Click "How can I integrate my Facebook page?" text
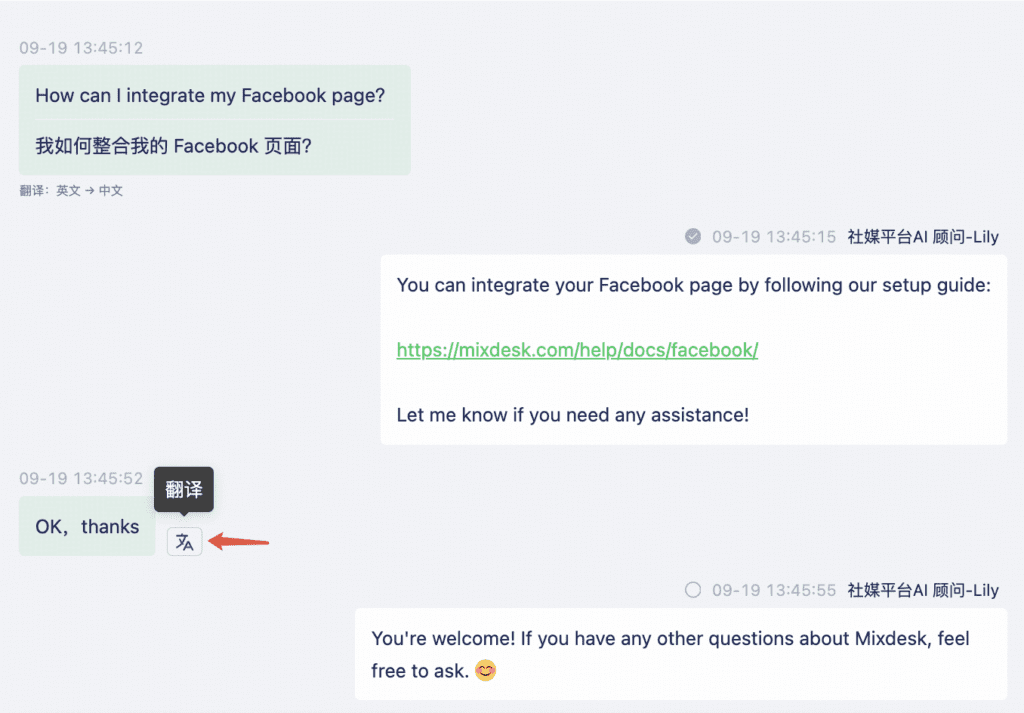This screenshot has width=1024, height=713. pyautogui.click(x=210, y=96)
